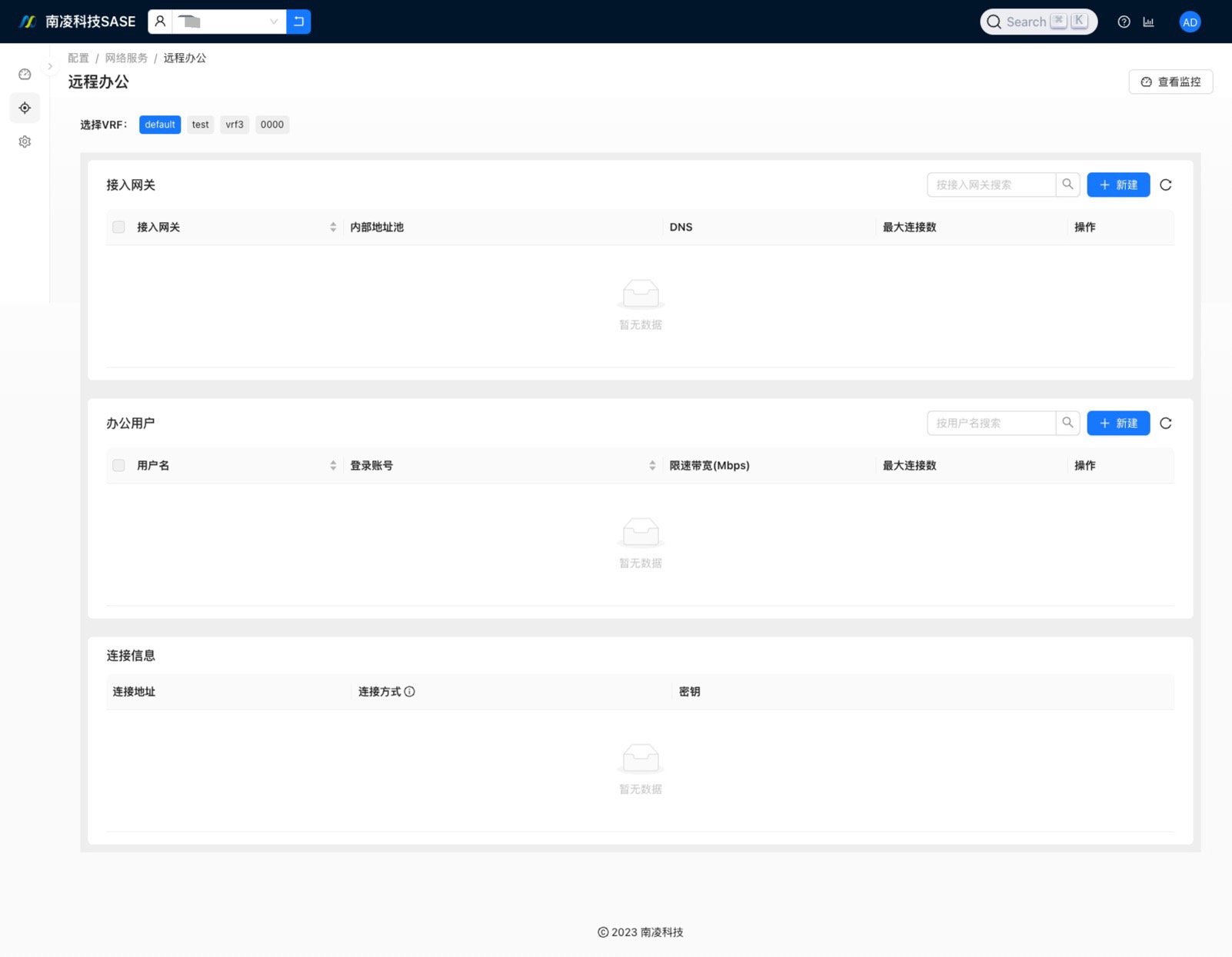Screen dimensions: 1232x957
Task: Expand the left sidebar with chevron
Action: [x=50, y=66]
